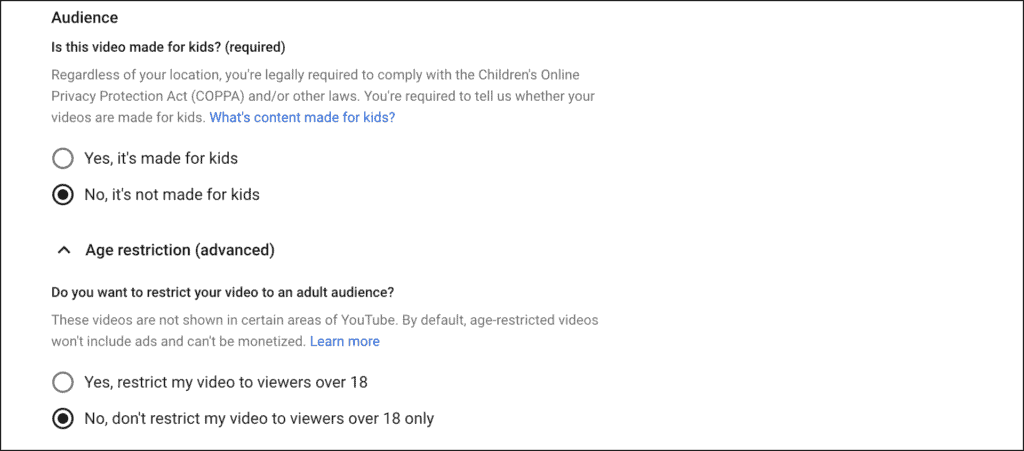This screenshot has height=451, width=1024.
Task: Choose the don't restrict to over 18 radio button
Action: 63,419
